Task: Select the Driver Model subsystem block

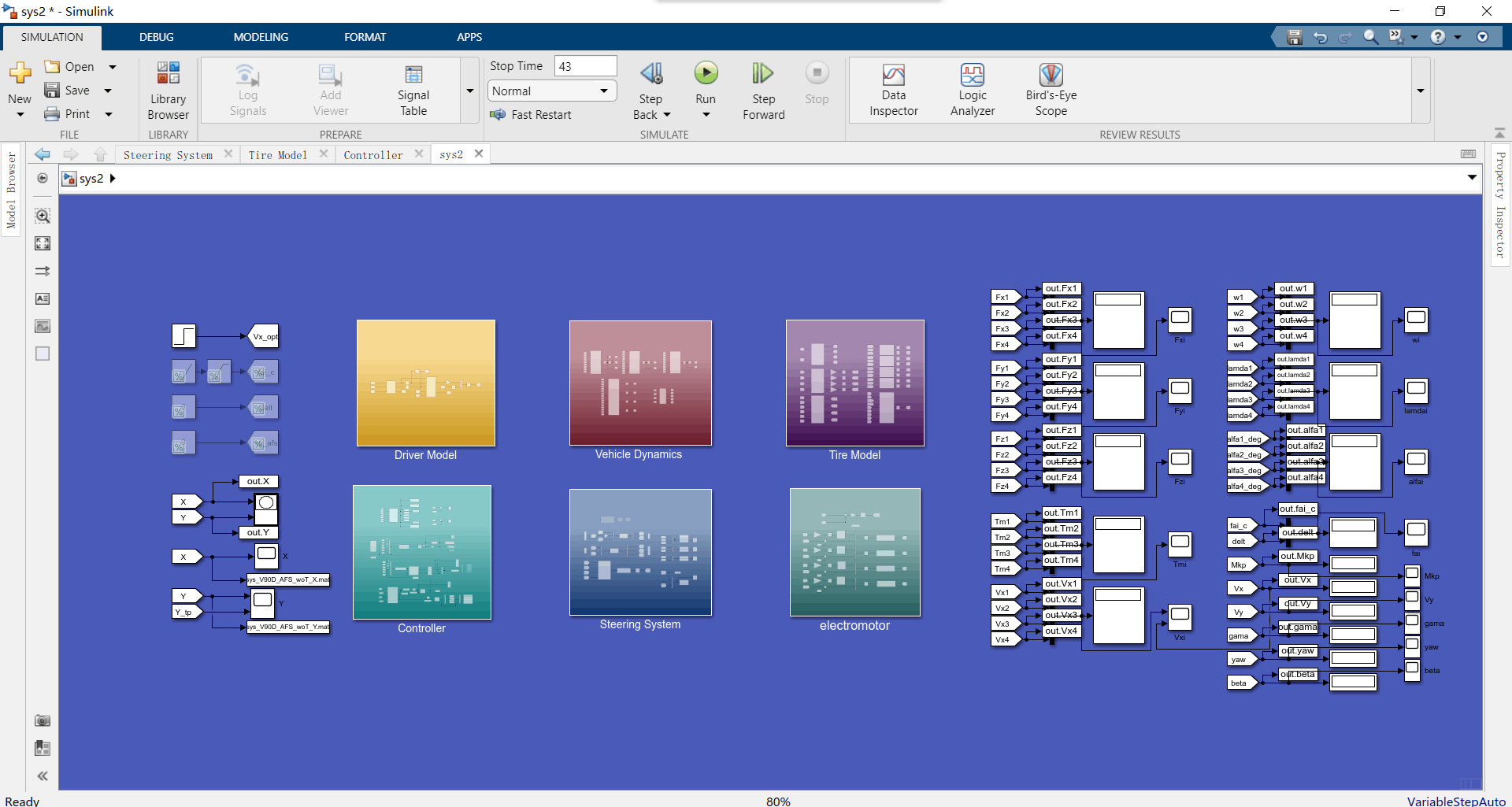Action: point(425,383)
